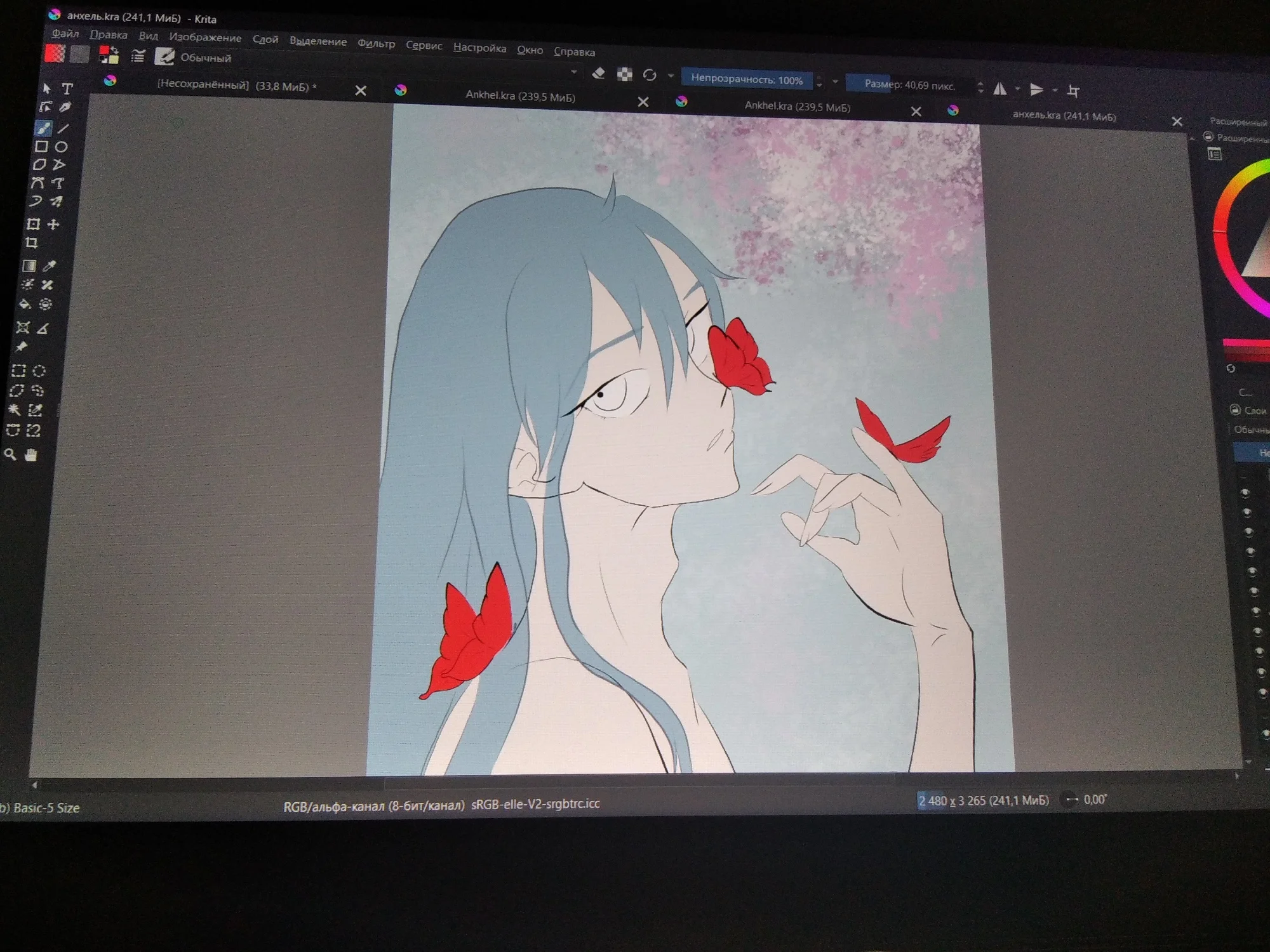Select the Crop tool

click(32, 243)
